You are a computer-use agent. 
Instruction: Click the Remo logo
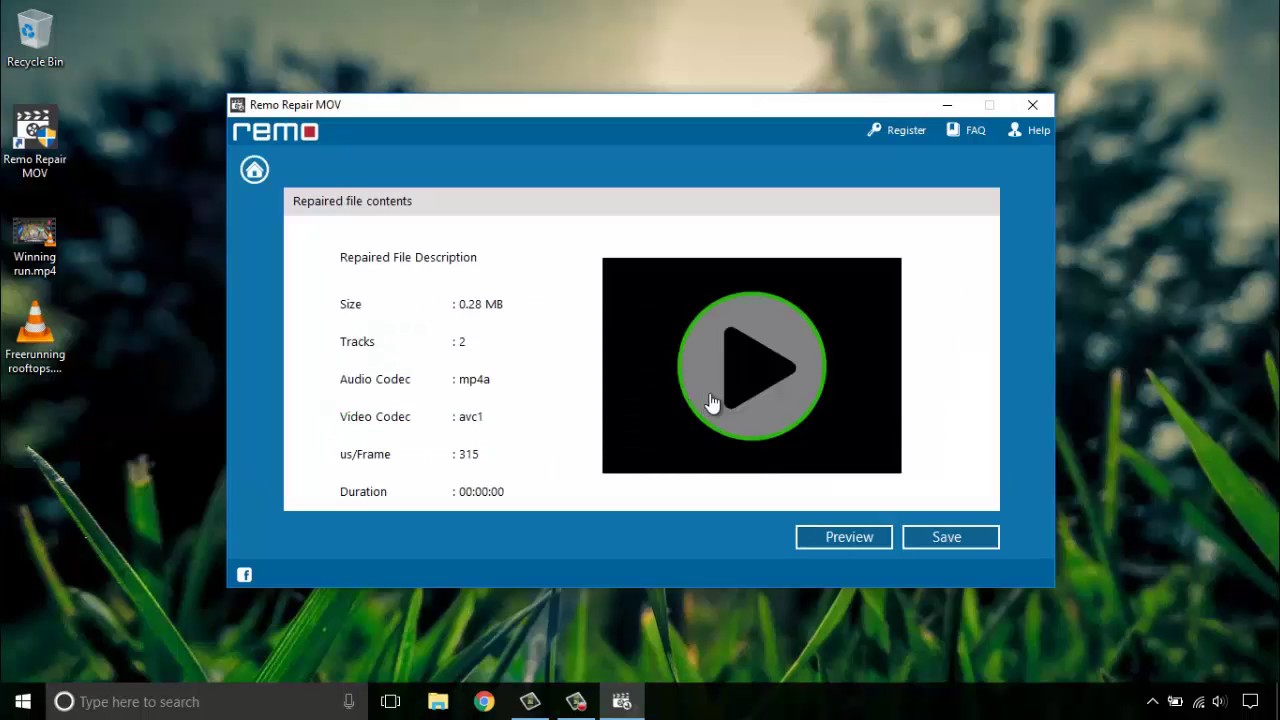tap(275, 131)
